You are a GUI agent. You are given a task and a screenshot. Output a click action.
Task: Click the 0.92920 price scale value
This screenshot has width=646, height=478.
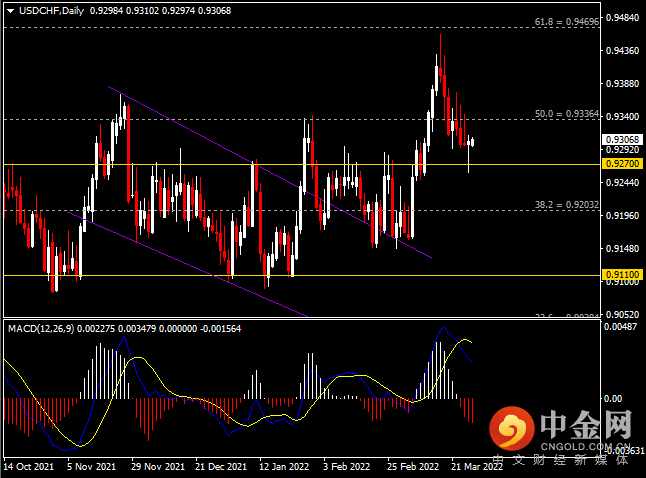click(x=623, y=150)
